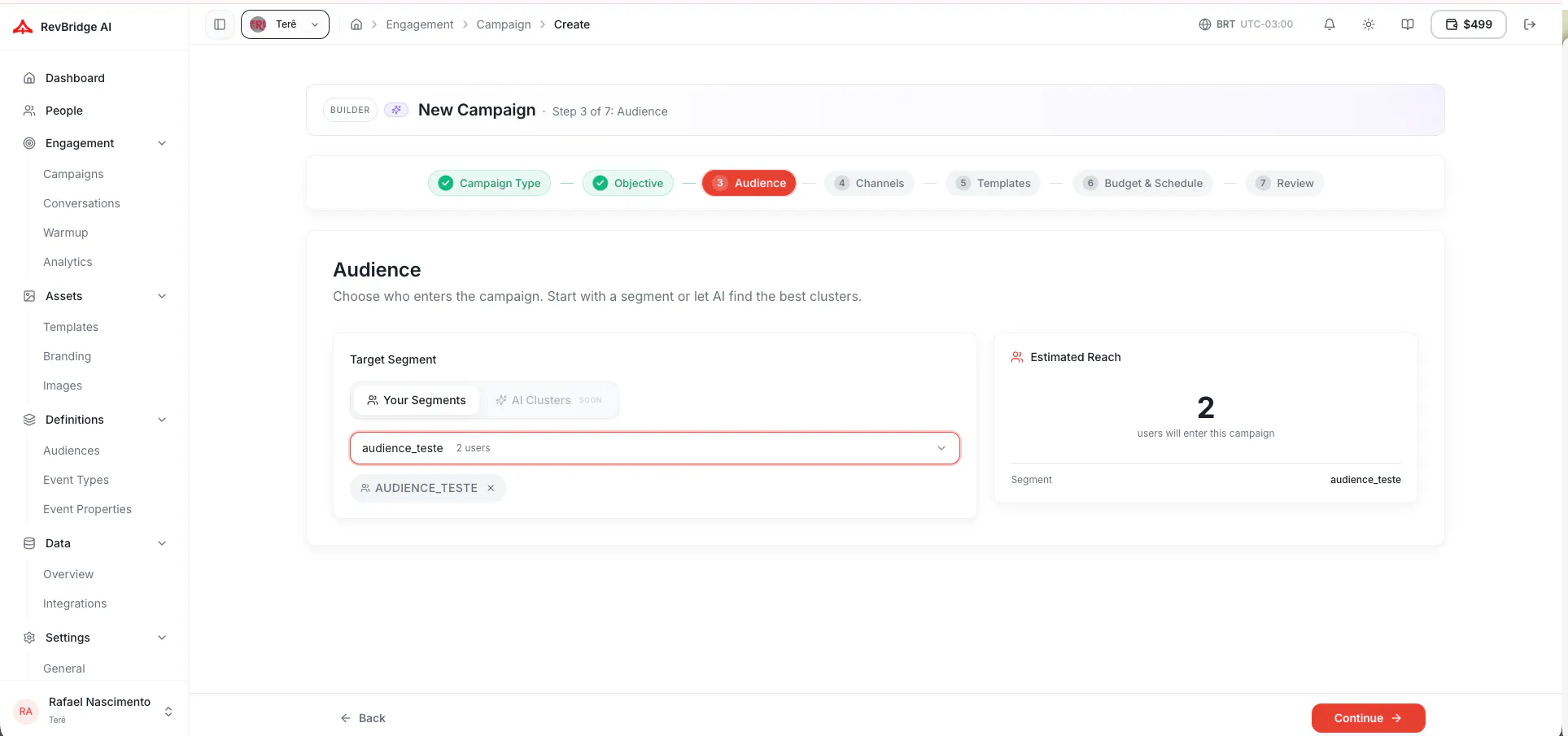This screenshot has width=1568, height=736.
Task: Collapse the Assets section chevron
Action: [x=162, y=296]
